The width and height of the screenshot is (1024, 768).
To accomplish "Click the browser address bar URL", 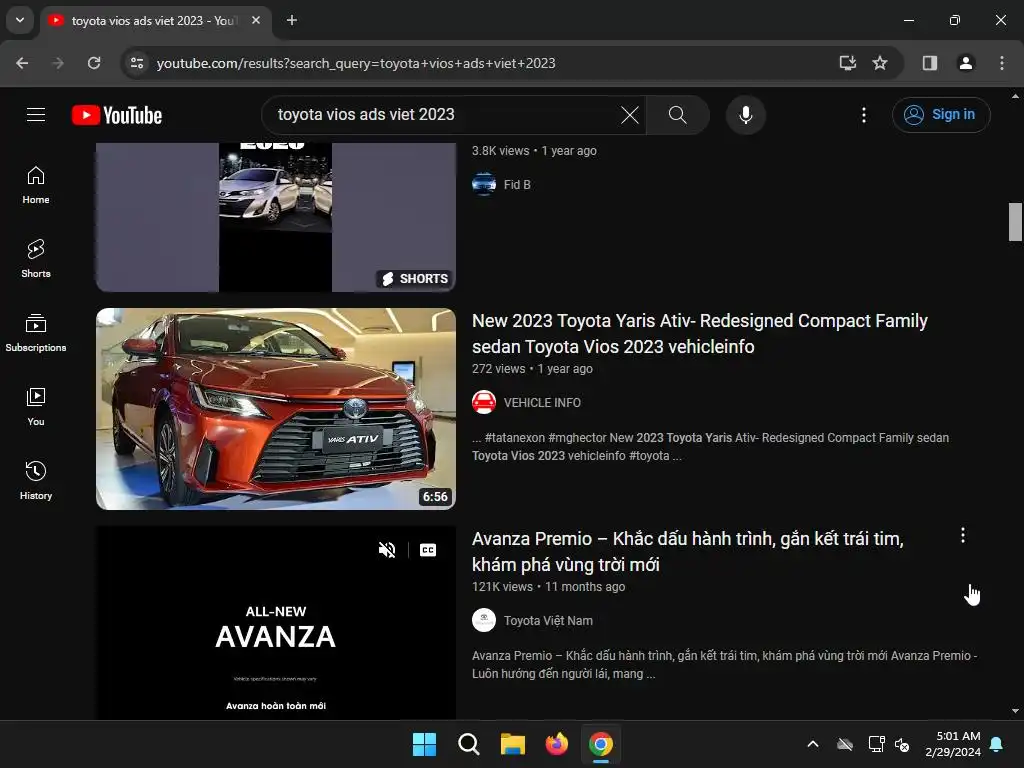I will tap(356, 63).
